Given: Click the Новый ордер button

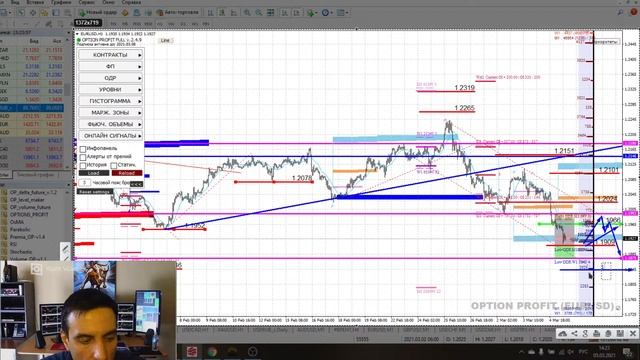Looking at the screenshot, I should click(x=98, y=13).
